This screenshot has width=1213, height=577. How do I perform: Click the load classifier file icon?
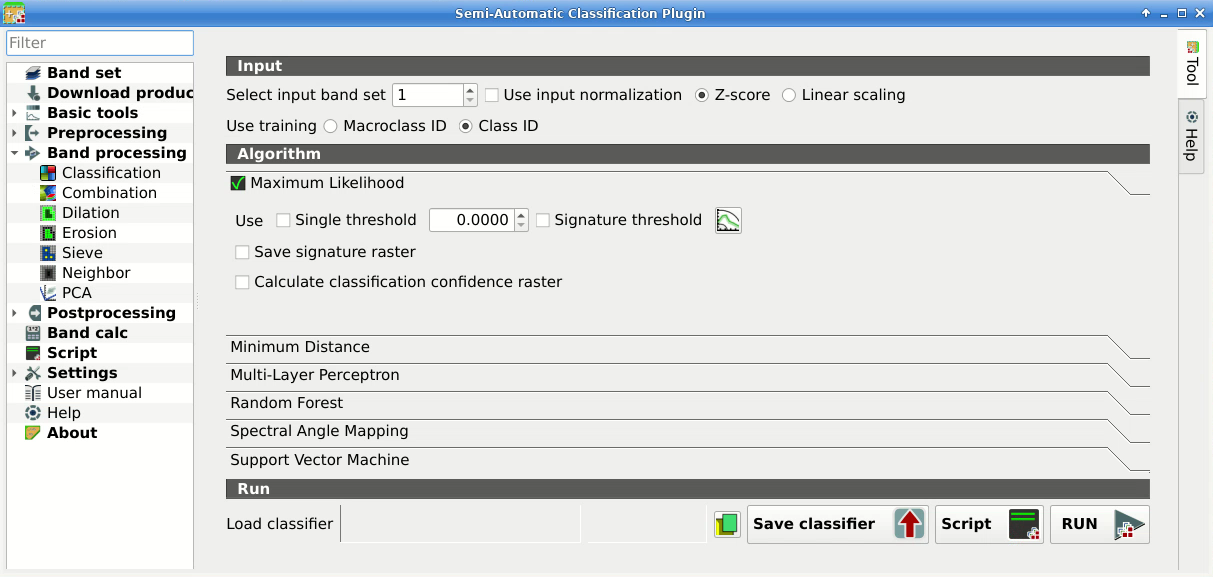(726, 524)
